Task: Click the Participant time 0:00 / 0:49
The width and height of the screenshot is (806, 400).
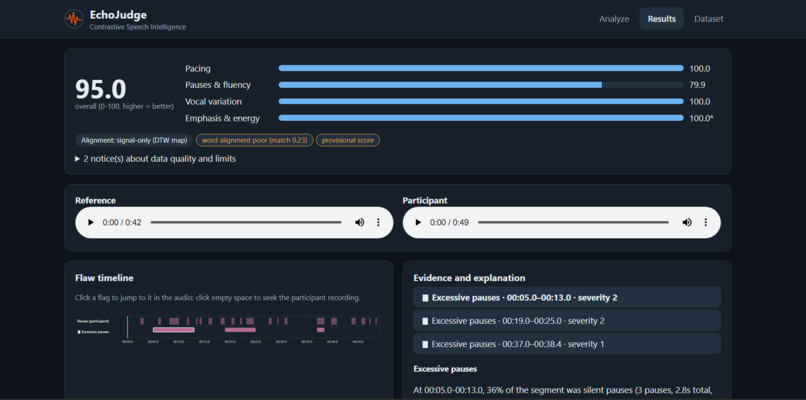Action: tap(449, 223)
